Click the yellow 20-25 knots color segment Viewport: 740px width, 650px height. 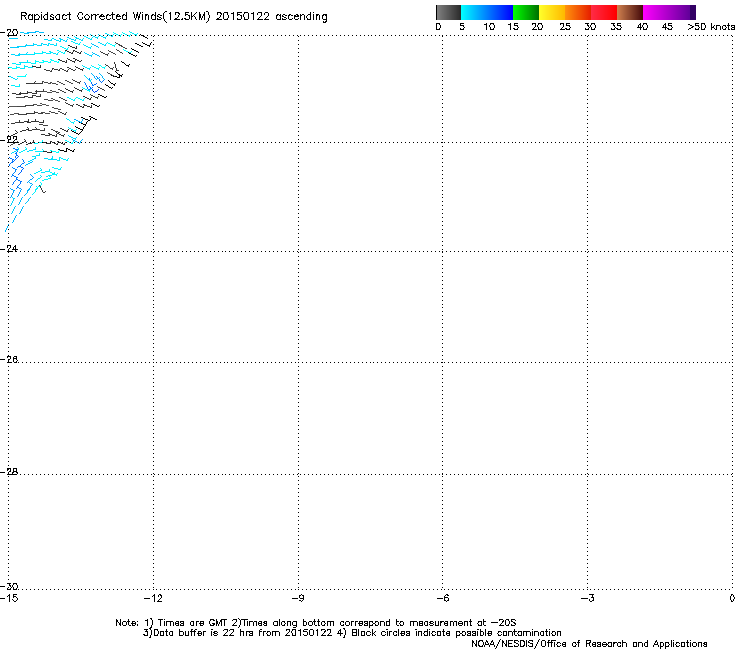(552, 12)
